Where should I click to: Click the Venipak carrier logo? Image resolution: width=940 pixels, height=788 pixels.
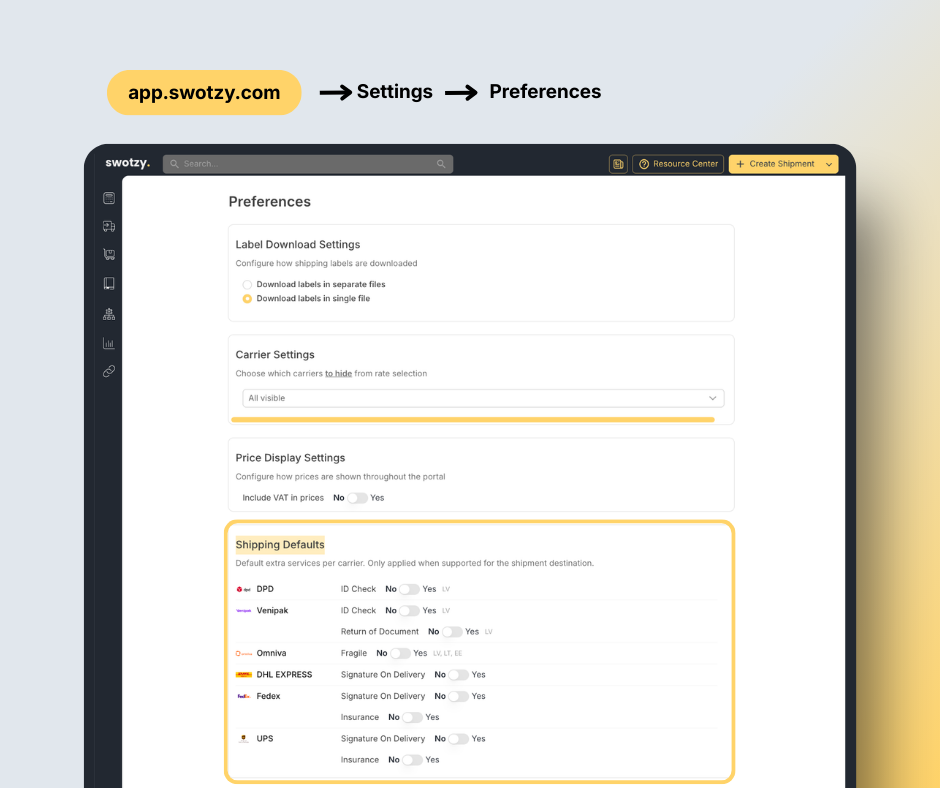click(x=243, y=610)
